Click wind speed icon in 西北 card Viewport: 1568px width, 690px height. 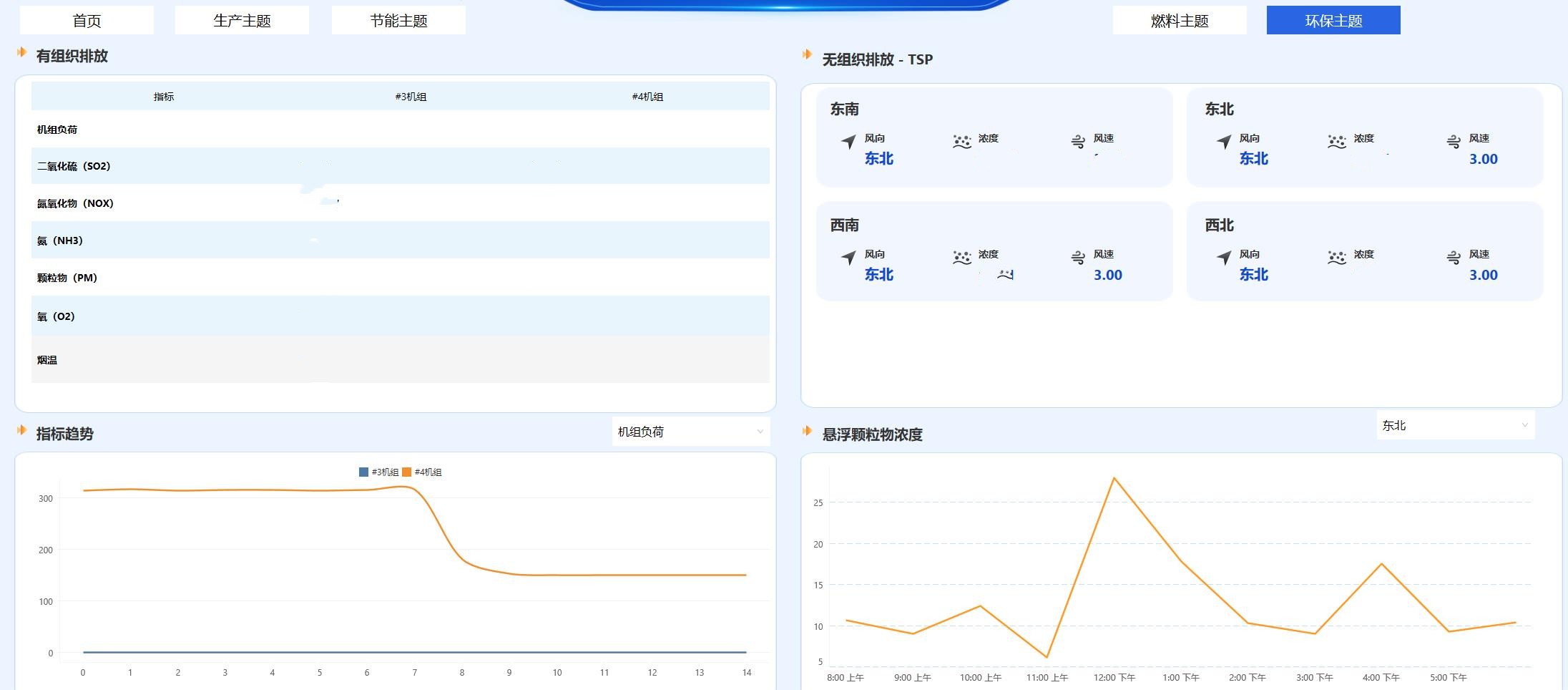1454,258
